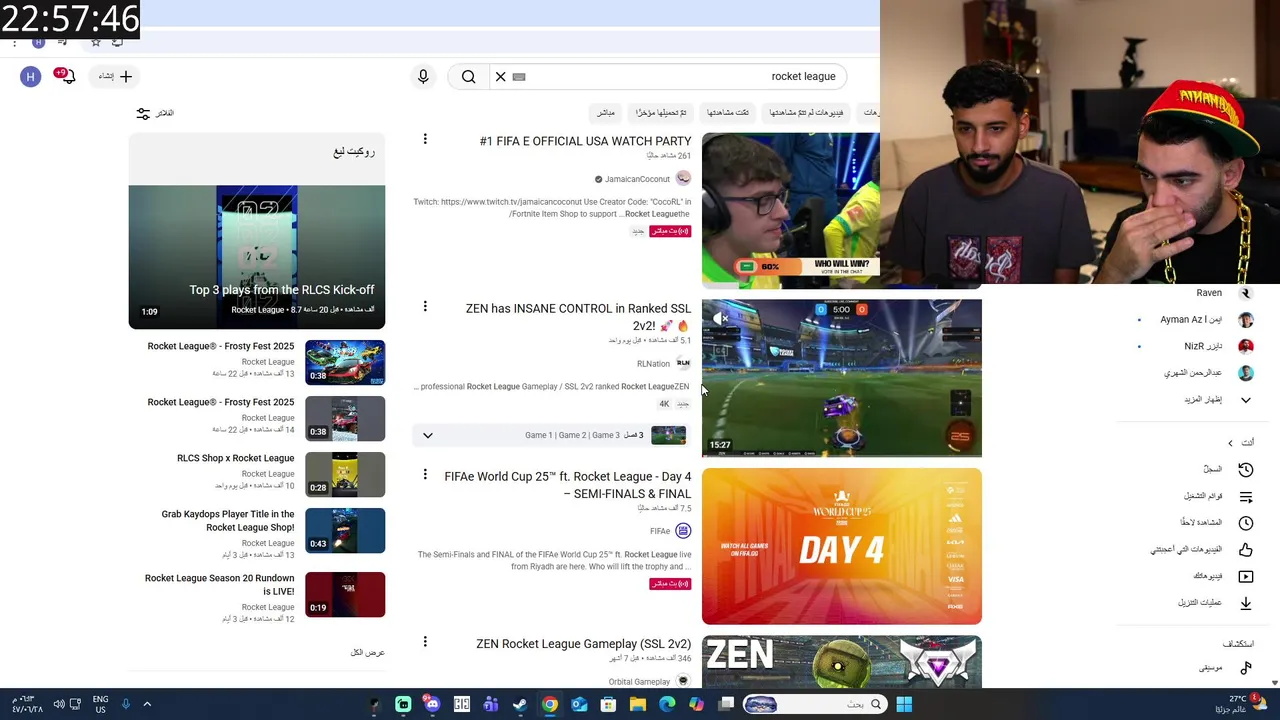1280x720 pixels.
Task: Open Windows Start button
Action: pyautogui.click(x=904, y=705)
